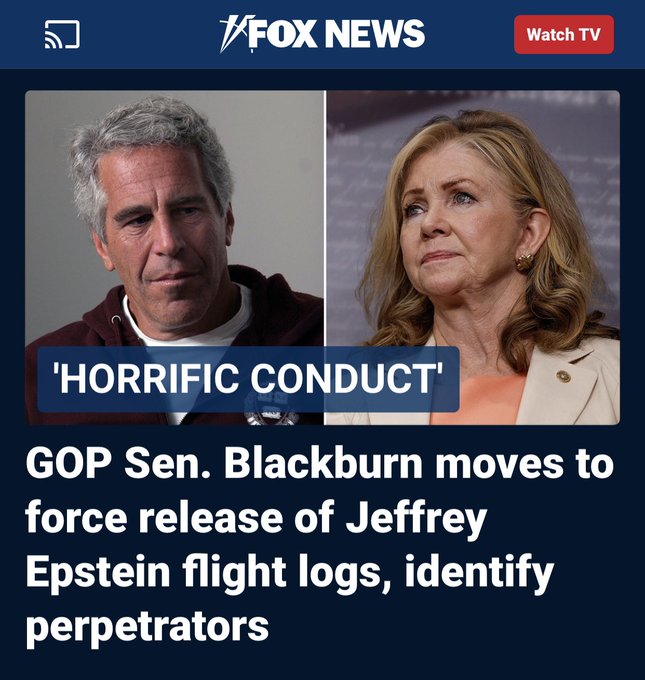This screenshot has height=680, width=645.
Task: Open the GOP Sen. Blackburn headline article
Action: click(x=320, y=545)
